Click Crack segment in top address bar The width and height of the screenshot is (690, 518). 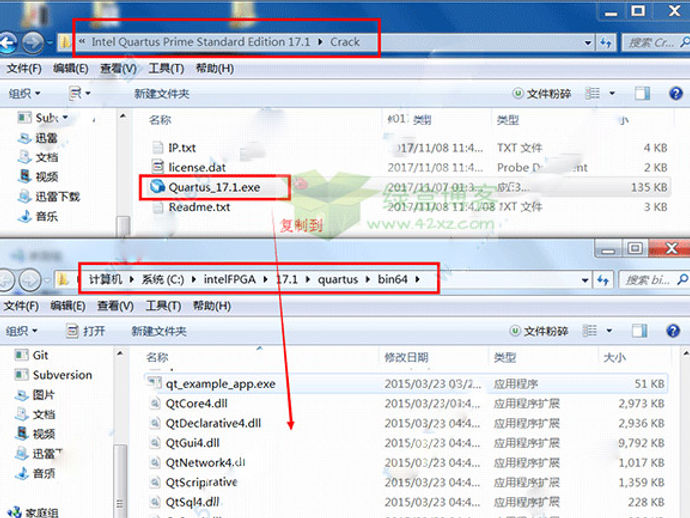tap(345, 42)
